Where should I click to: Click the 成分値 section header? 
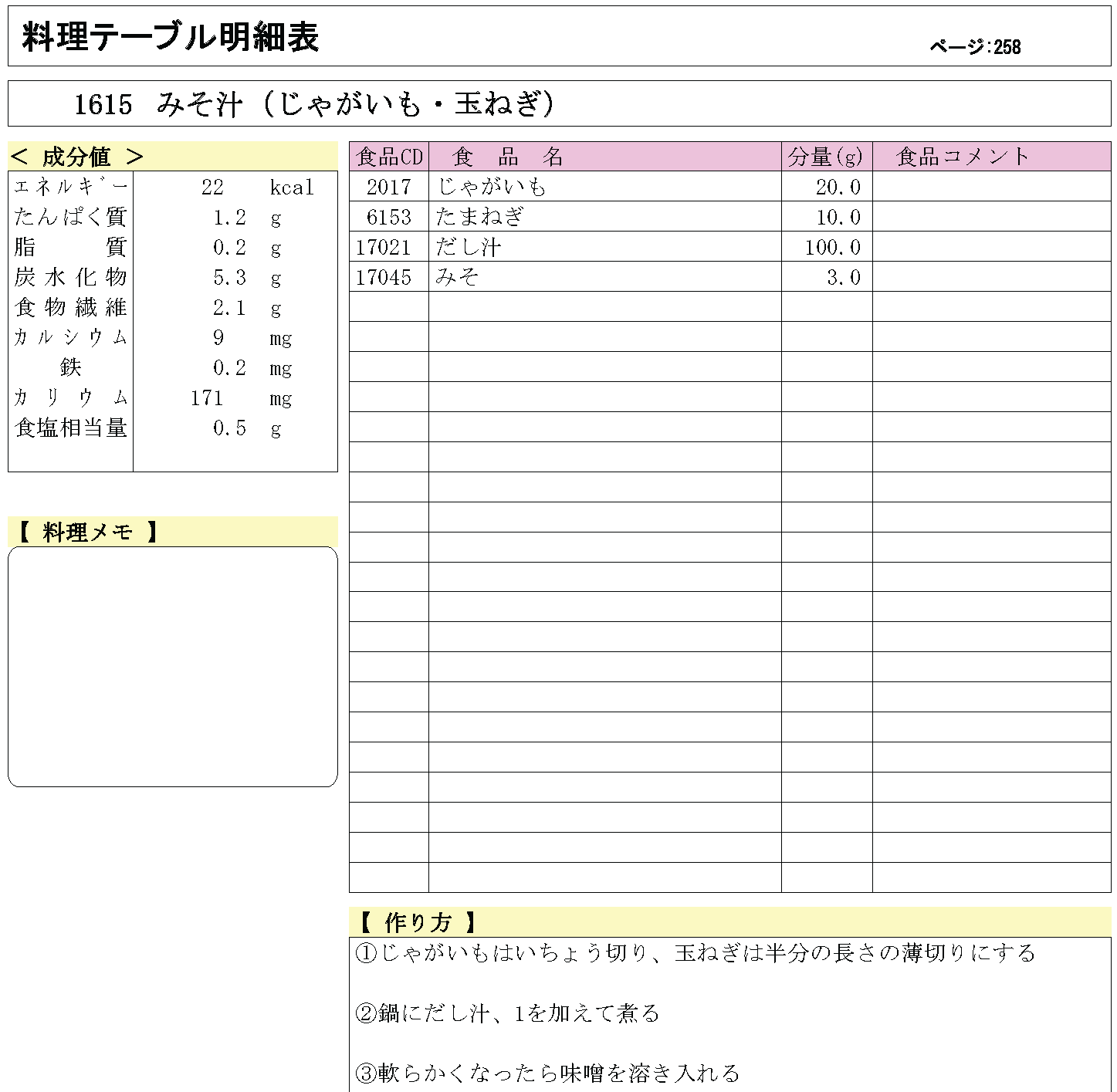coord(77,157)
